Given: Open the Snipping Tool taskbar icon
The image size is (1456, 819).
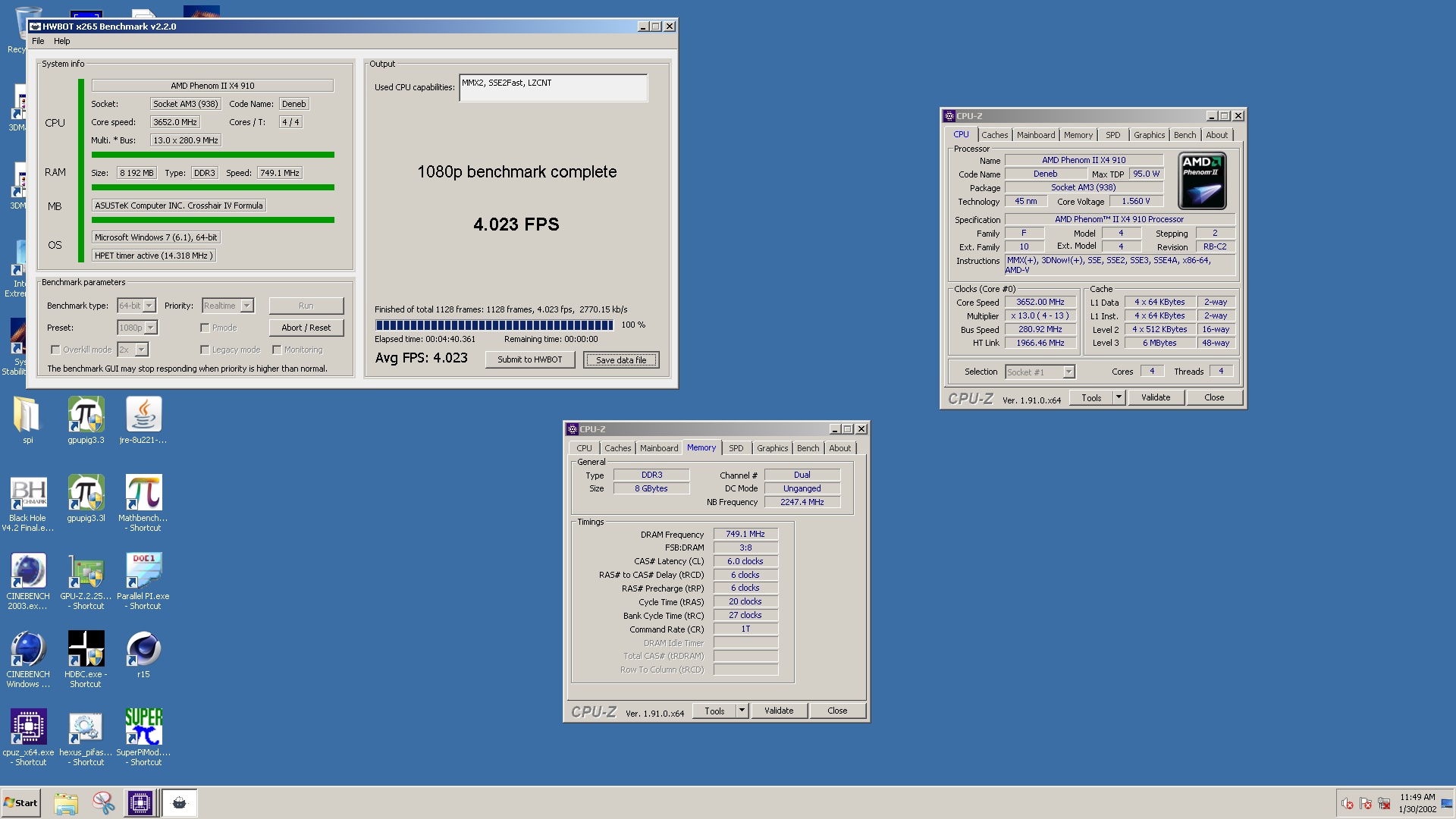Looking at the screenshot, I should pyautogui.click(x=103, y=803).
